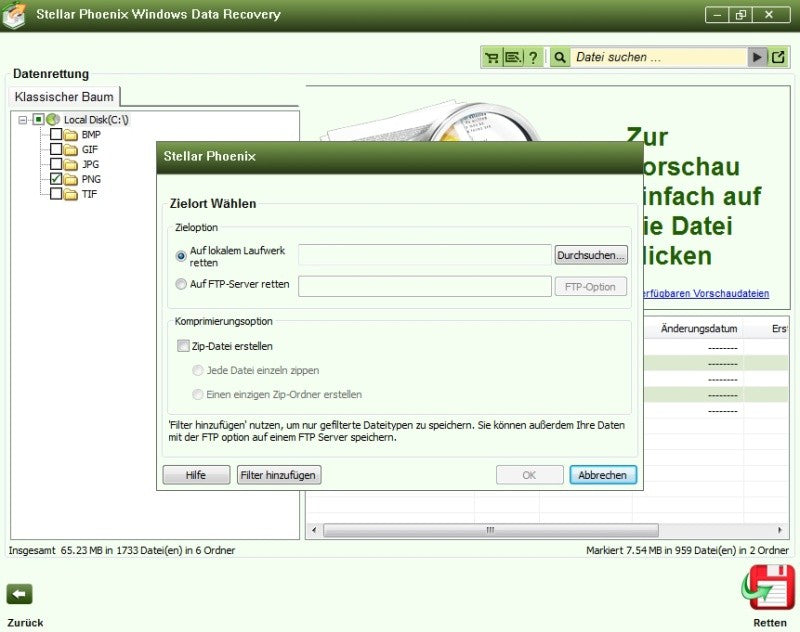The width and height of the screenshot is (800, 632).
Task: Cancel dialog with Abbrechen
Action: pos(603,475)
